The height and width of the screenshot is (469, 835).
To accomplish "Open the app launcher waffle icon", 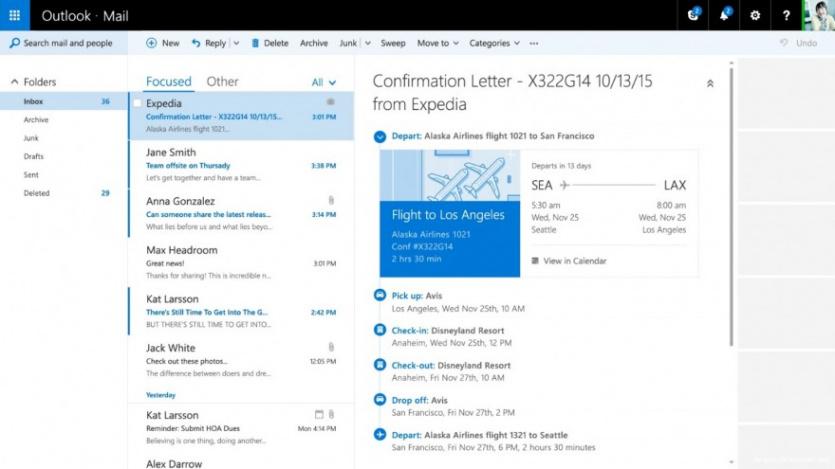I will pos(14,16).
